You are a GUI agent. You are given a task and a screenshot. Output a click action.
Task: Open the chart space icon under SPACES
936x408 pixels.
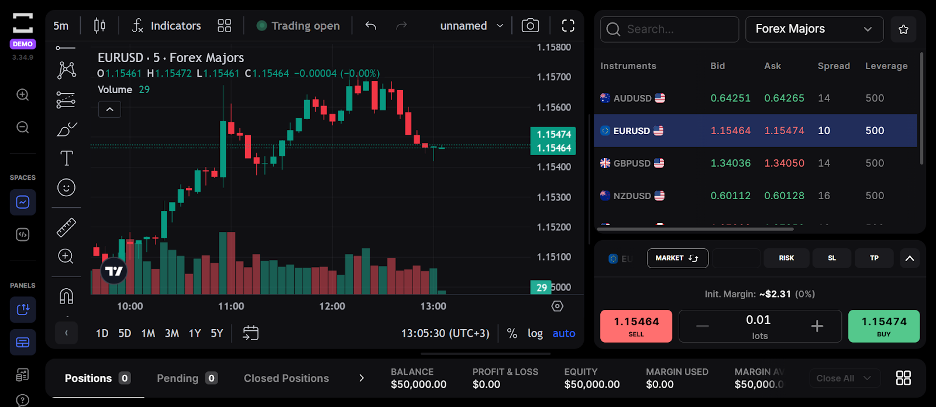23,203
